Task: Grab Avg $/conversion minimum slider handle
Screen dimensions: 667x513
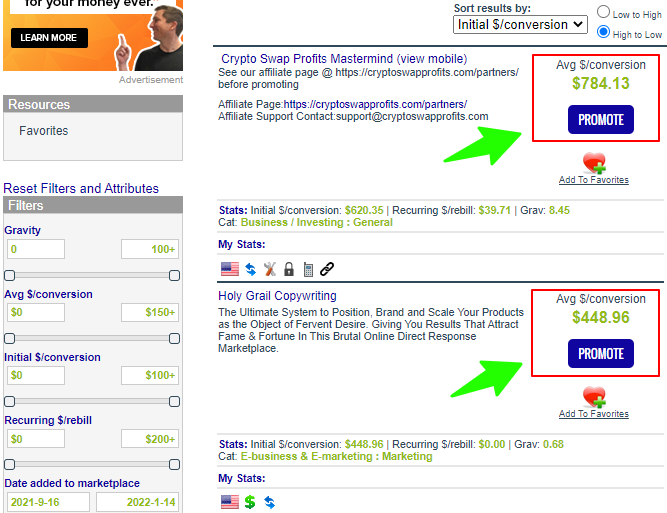Action: coord(9,339)
